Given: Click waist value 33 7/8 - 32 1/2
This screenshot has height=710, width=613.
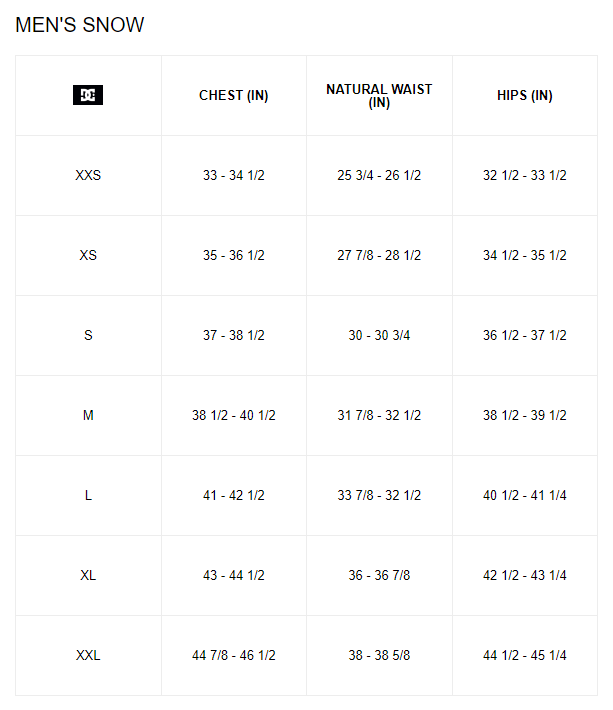Looking at the screenshot, I should pyautogui.click(x=379, y=495).
